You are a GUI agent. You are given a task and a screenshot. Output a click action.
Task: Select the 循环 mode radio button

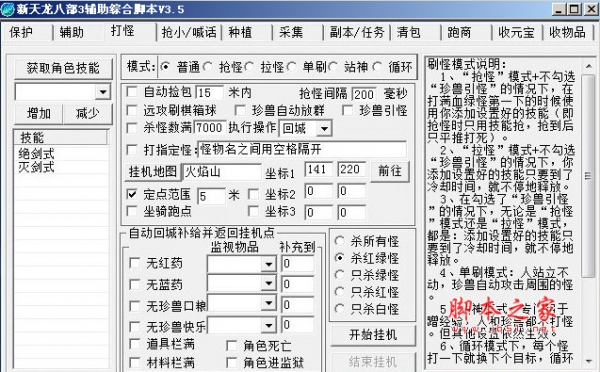click(377, 67)
